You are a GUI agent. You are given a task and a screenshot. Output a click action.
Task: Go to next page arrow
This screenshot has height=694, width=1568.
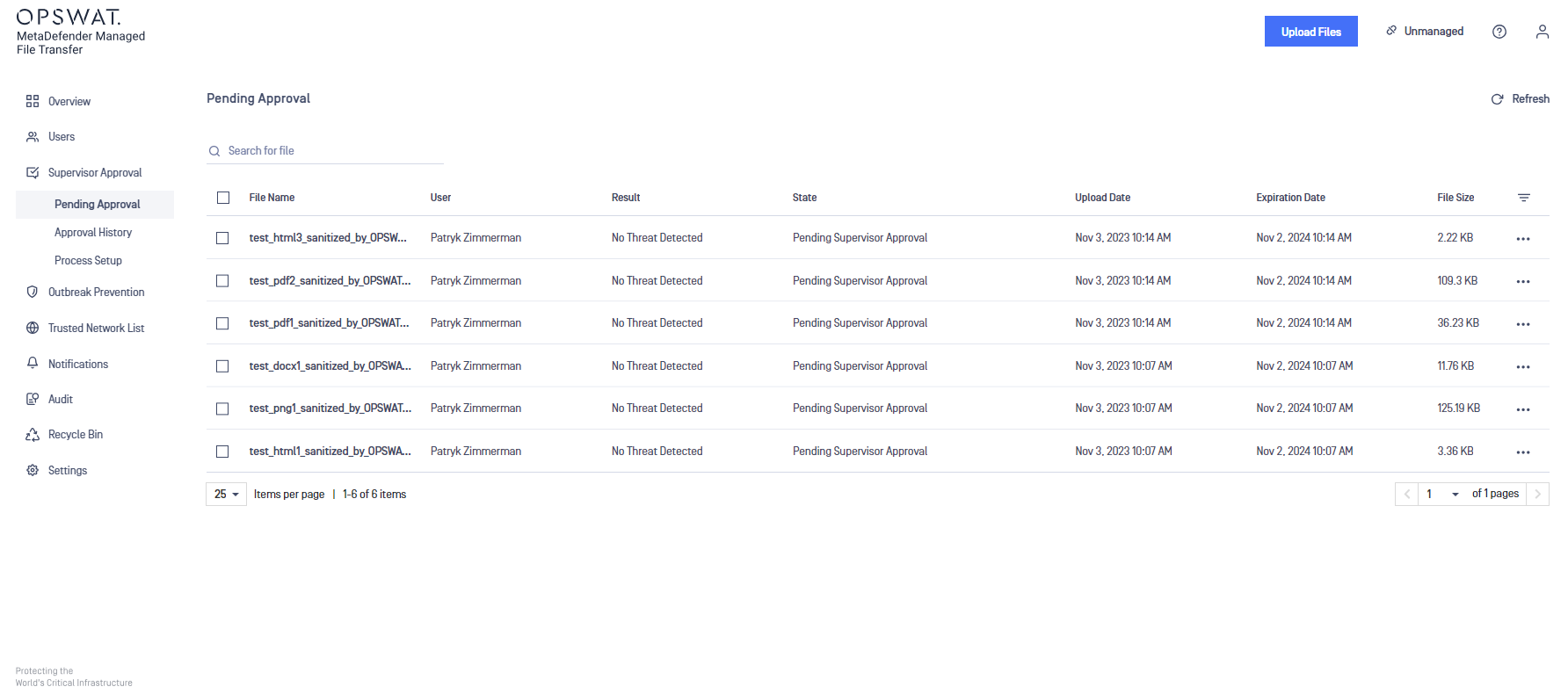1537,494
